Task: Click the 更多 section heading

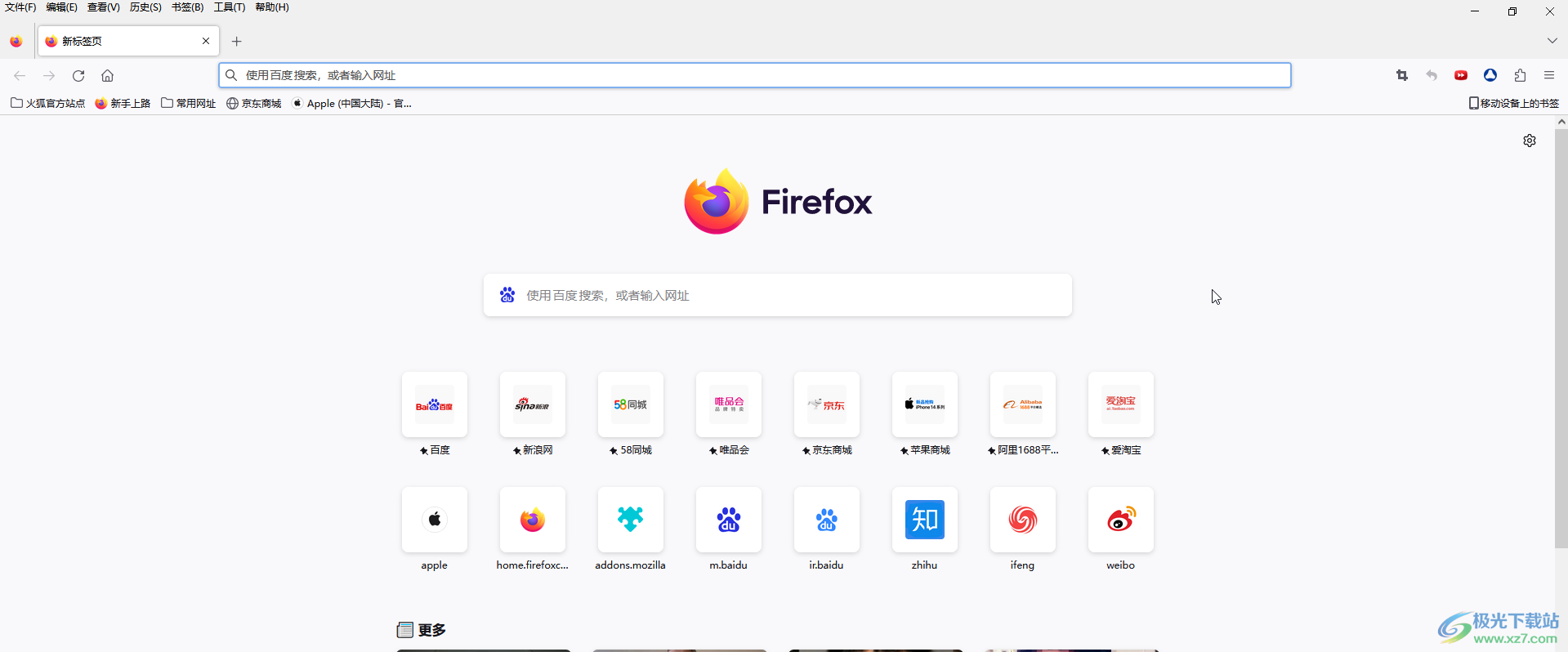Action: (422, 630)
